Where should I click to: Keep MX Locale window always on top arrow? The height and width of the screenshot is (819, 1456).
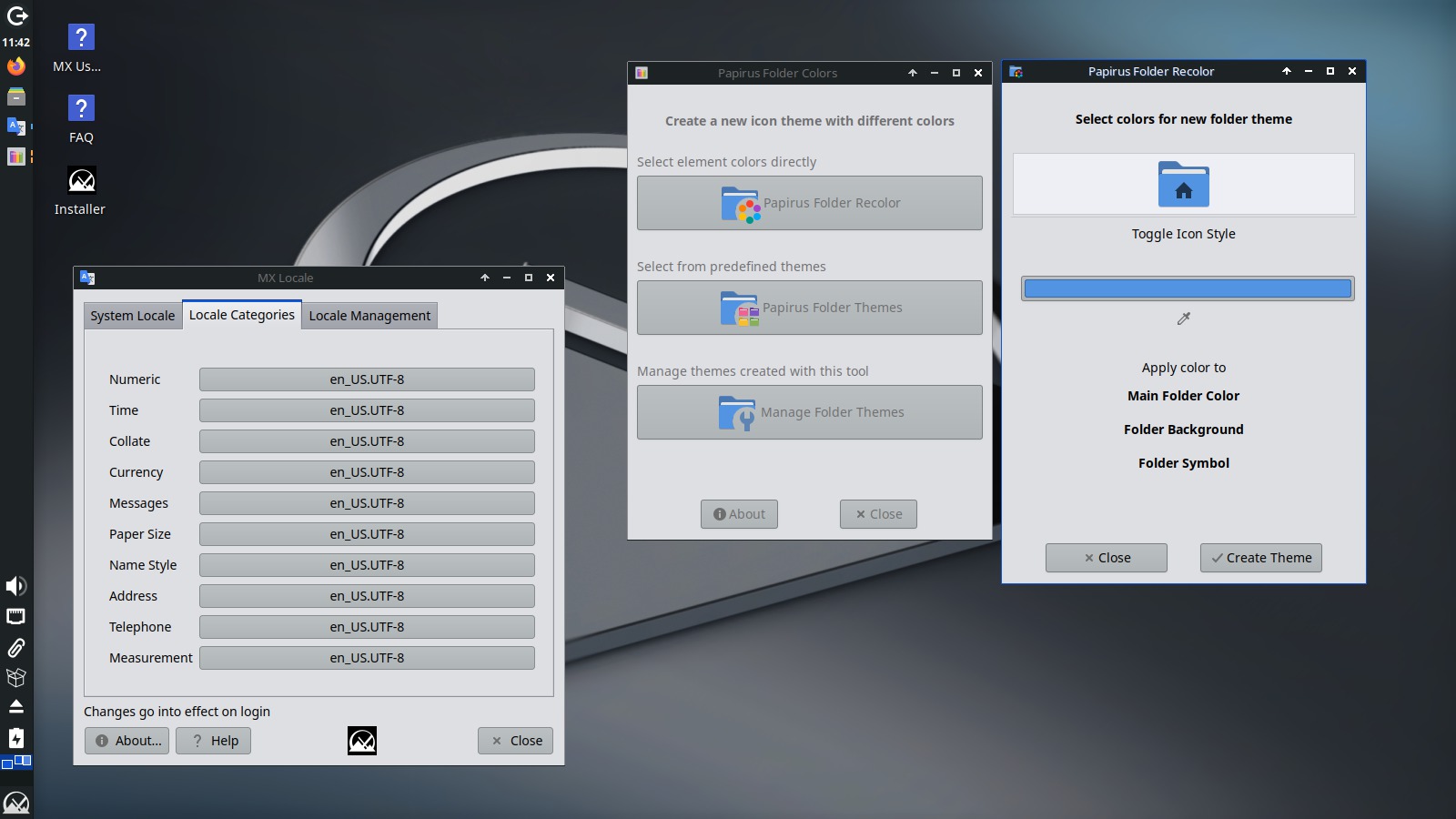[485, 278]
